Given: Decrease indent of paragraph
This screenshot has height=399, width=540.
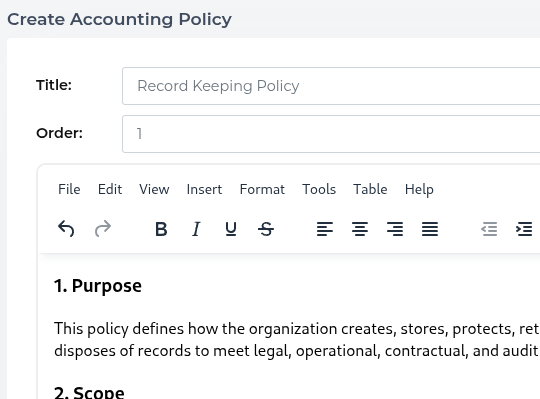Looking at the screenshot, I should pos(489,229).
